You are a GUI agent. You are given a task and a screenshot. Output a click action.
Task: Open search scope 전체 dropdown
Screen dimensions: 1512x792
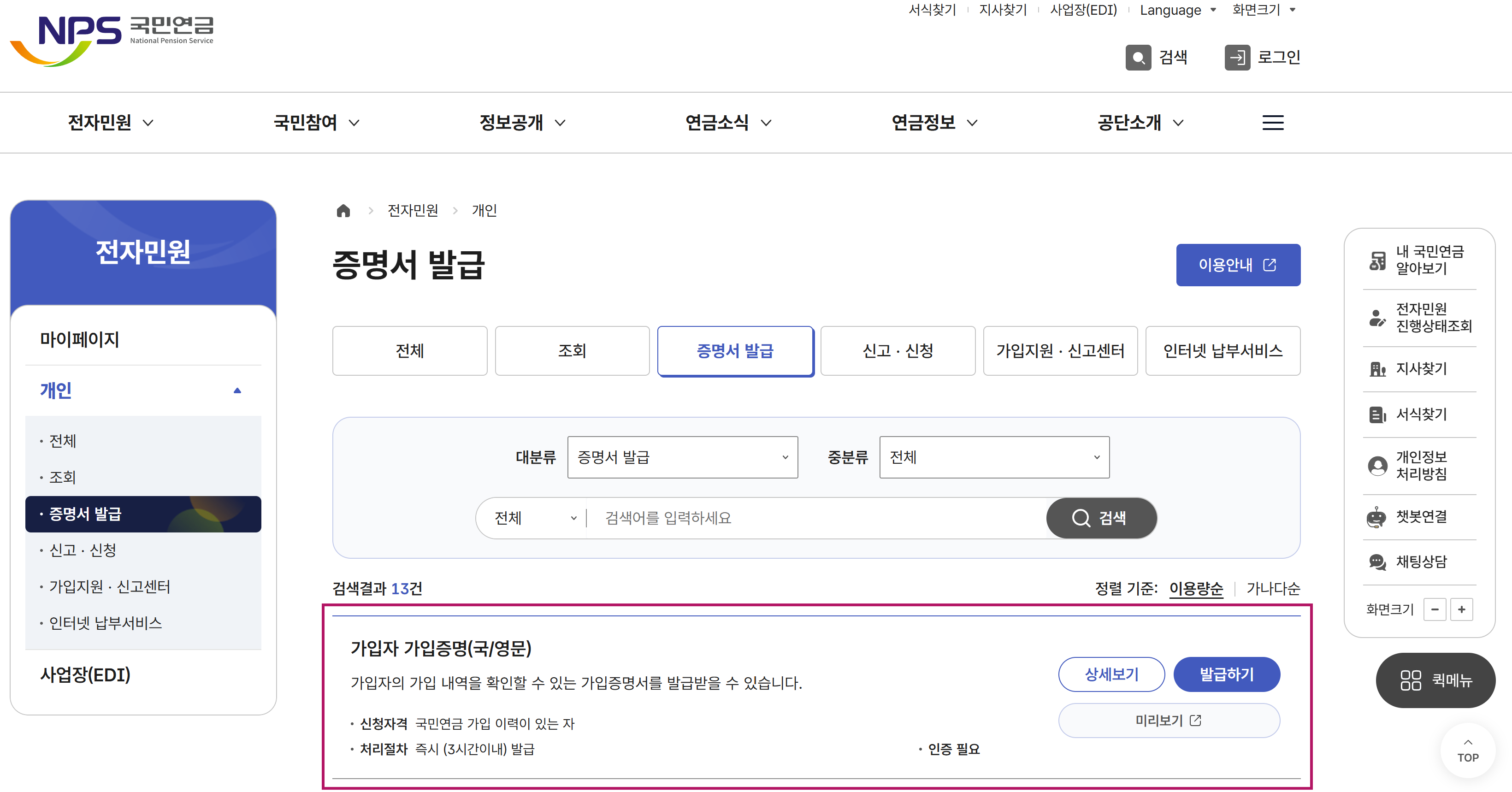tap(535, 518)
